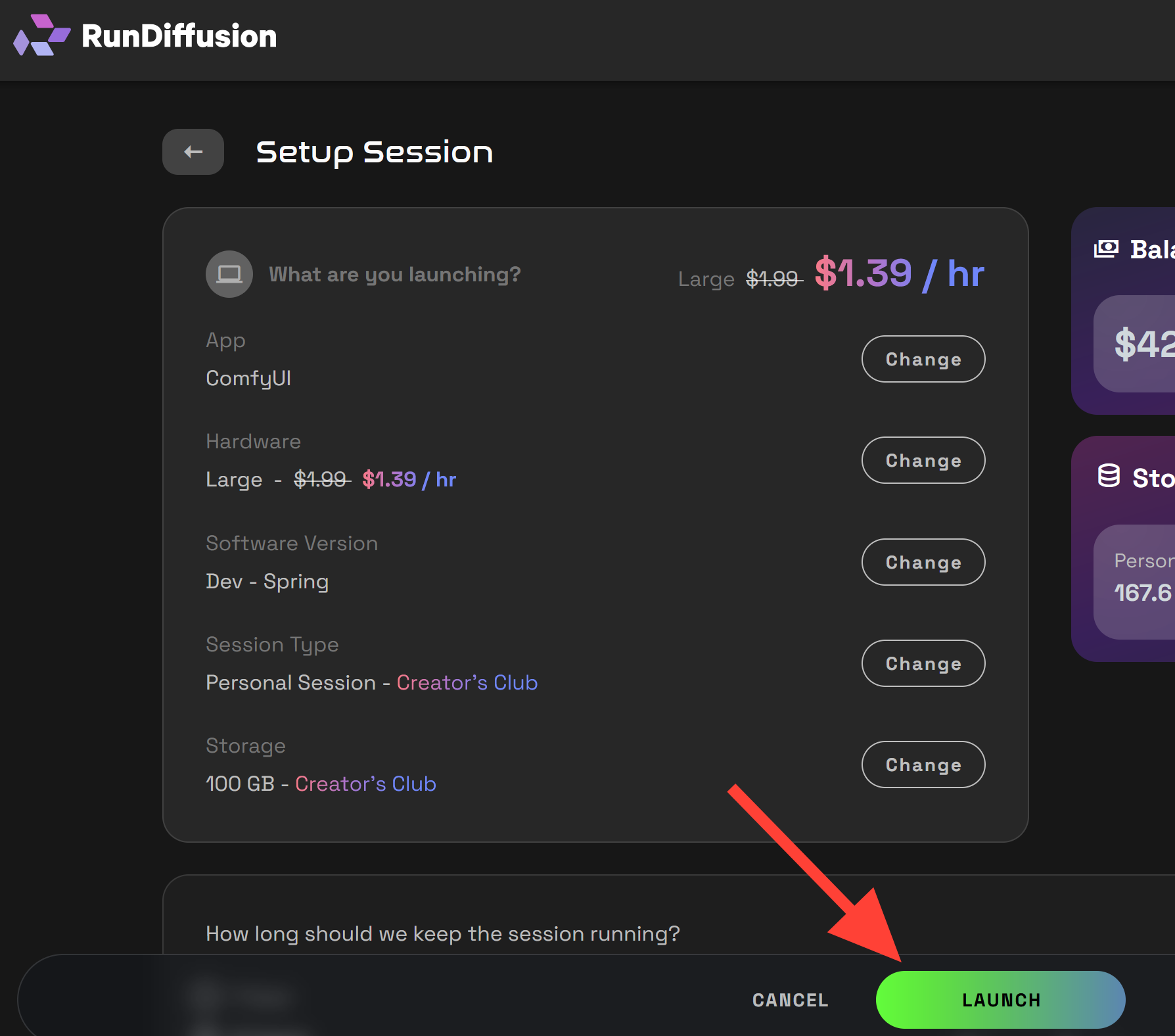Open the Creator's Club link under Session Type
This screenshot has height=1036, width=1175.
467,682
